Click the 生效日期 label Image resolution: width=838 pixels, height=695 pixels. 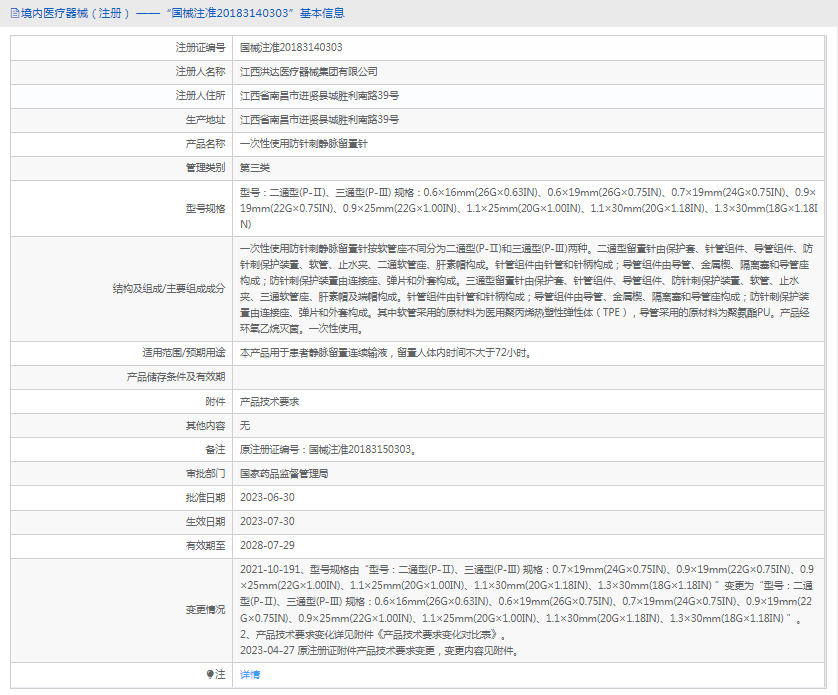[x=206, y=522]
